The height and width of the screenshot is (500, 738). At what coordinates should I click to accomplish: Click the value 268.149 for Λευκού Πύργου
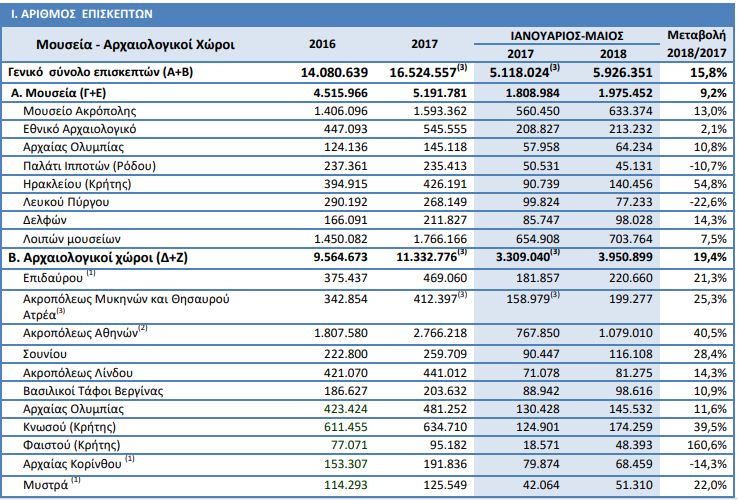(x=445, y=202)
